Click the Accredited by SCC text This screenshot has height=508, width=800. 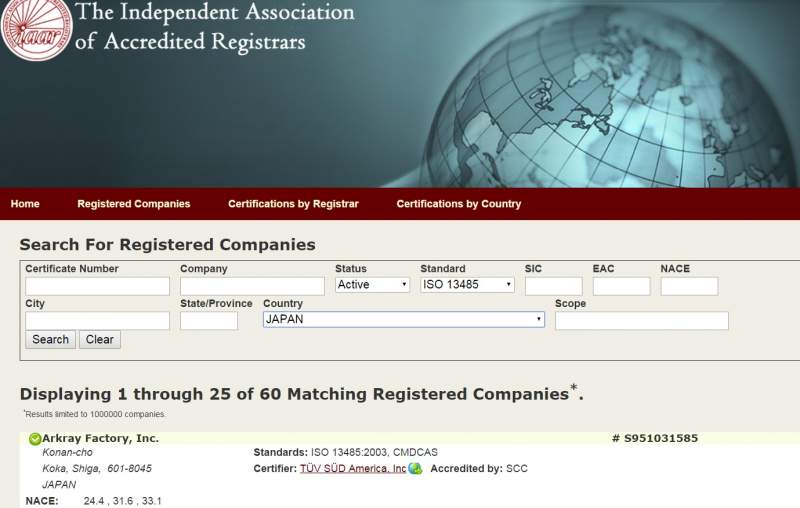click(x=479, y=468)
